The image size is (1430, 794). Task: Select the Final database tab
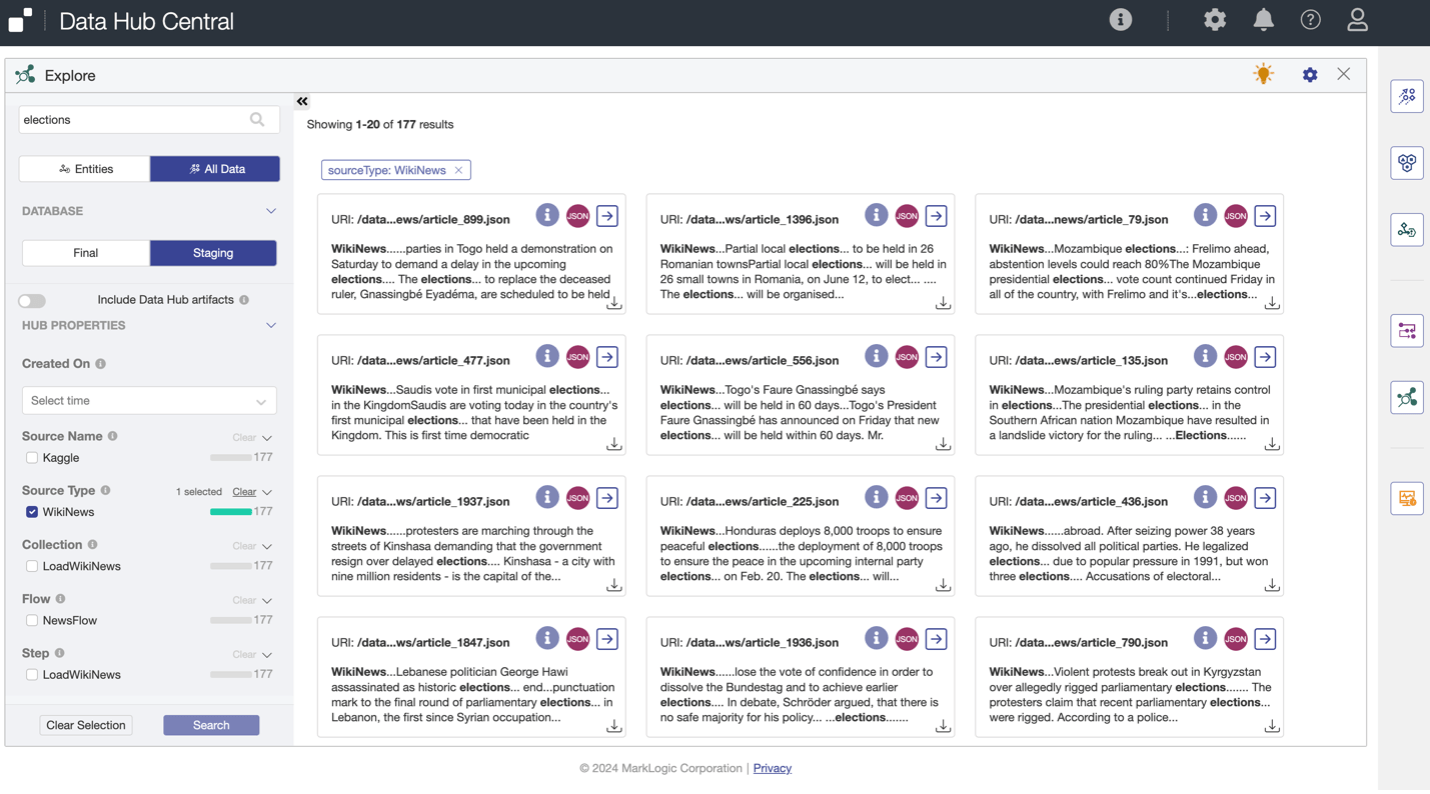point(85,253)
